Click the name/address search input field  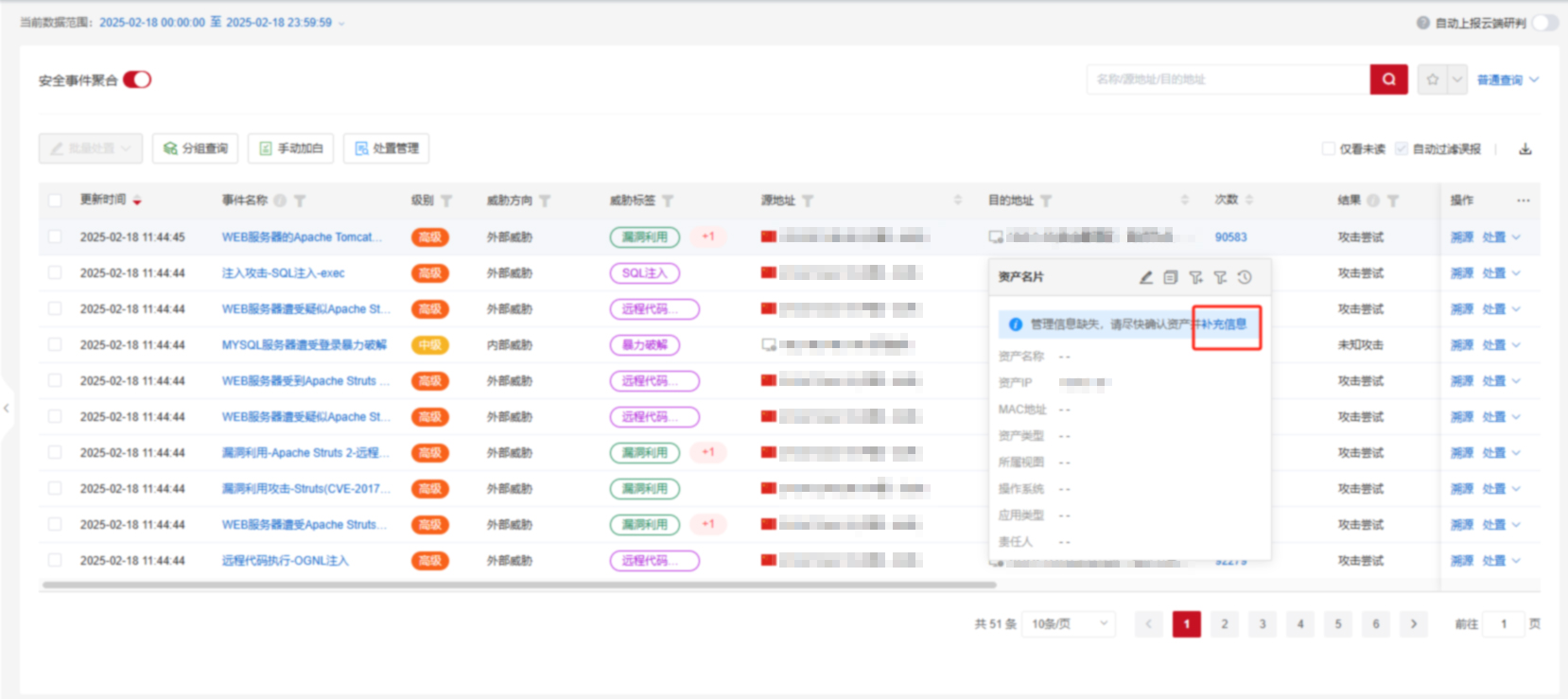(x=1228, y=79)
